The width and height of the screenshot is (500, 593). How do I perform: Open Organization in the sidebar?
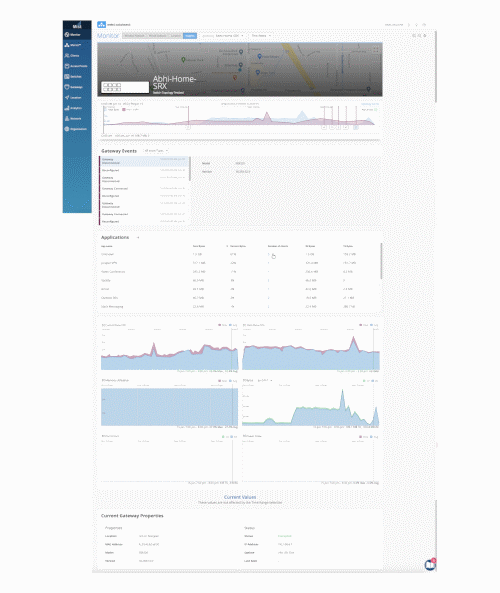pyautogui.click(x=77, y=129)
